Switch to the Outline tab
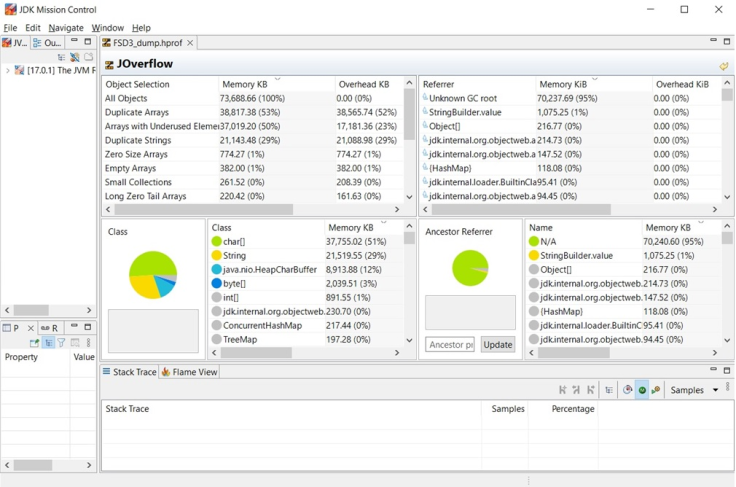736x487 pixels. (47, 43)
